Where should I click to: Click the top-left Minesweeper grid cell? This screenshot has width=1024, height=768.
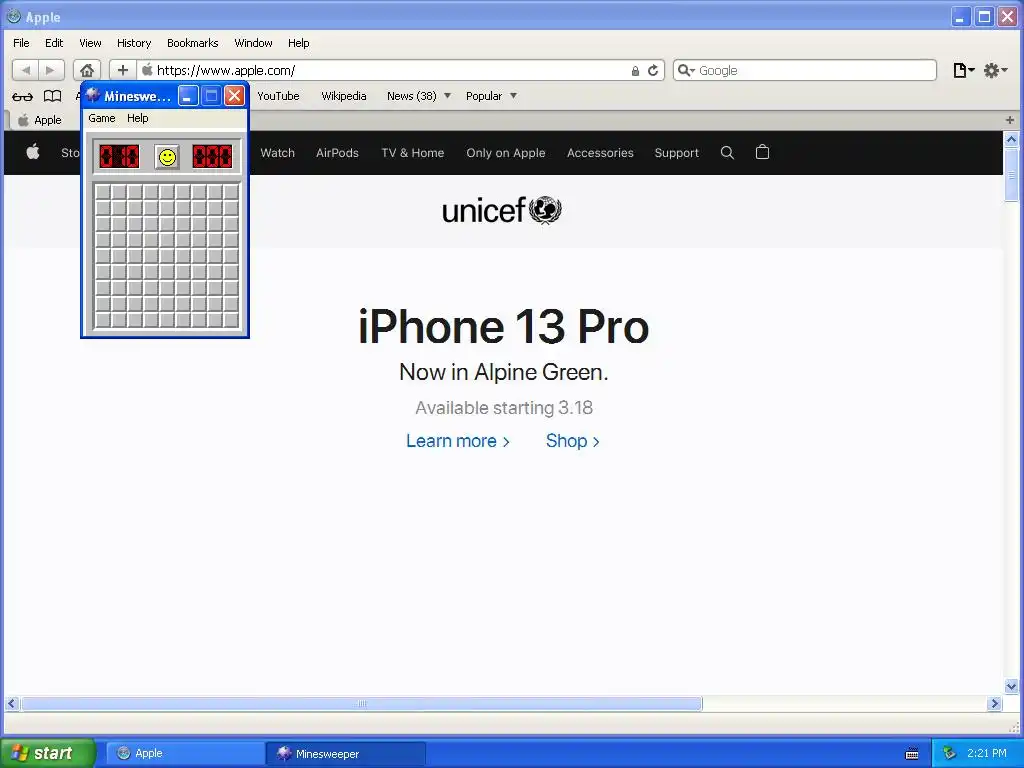[x=103, y=192]
